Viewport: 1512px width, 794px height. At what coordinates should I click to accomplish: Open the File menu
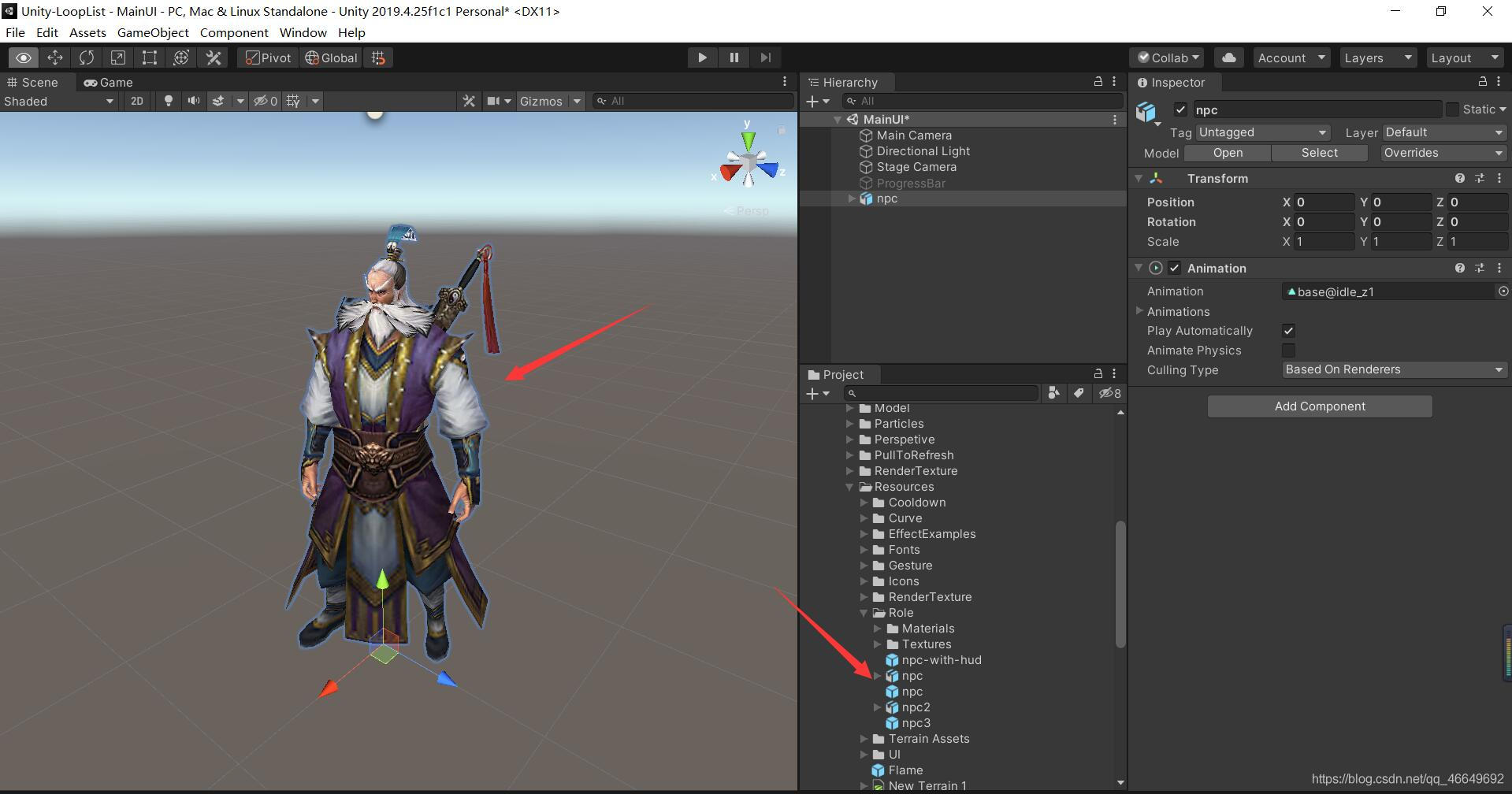click(x=15, y=32)
